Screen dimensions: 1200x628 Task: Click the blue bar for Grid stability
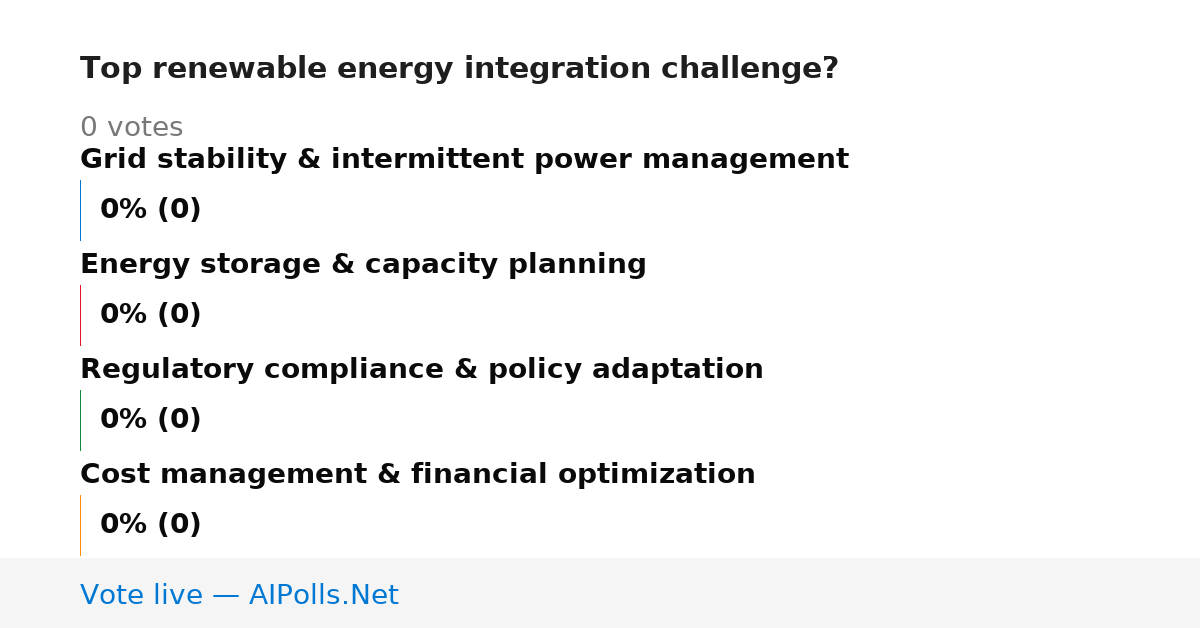click(80, 210)
